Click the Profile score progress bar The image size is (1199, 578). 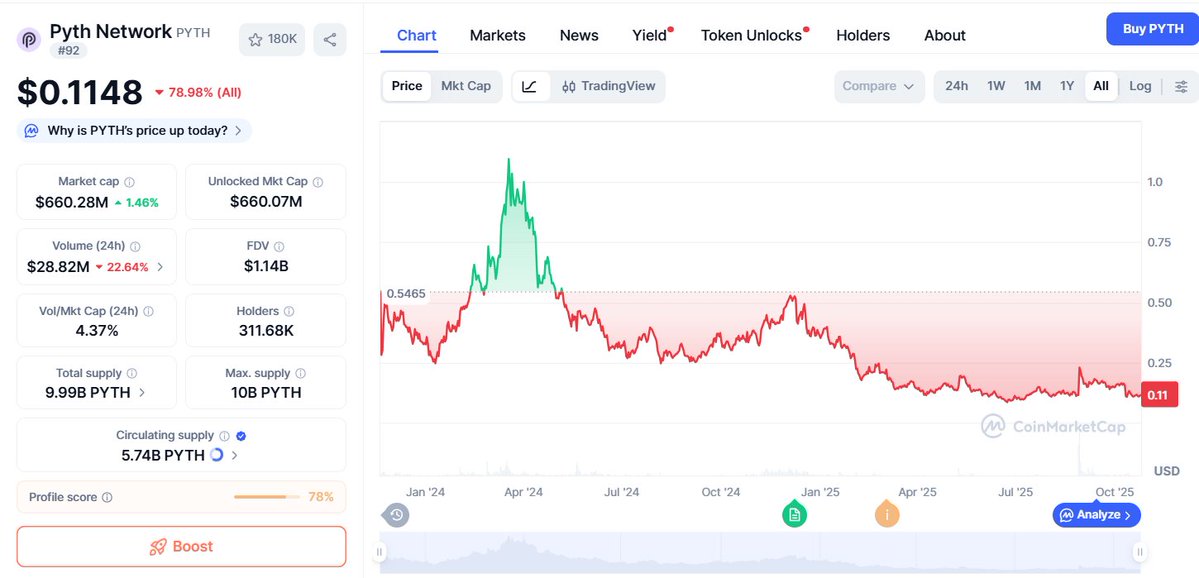pyautogui.click(x=267, y=498)
